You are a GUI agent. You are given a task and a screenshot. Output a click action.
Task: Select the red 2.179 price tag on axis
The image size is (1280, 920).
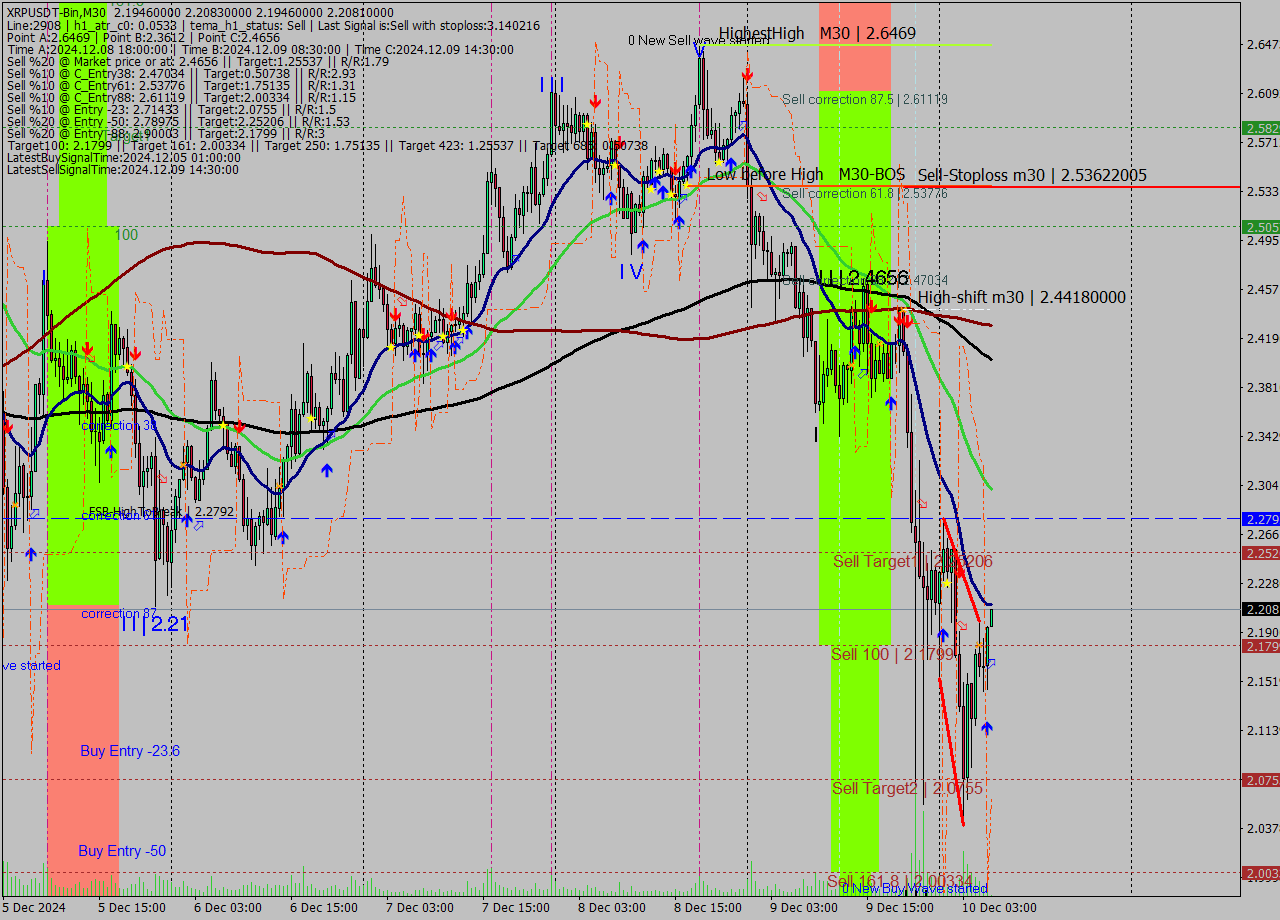1261,646
